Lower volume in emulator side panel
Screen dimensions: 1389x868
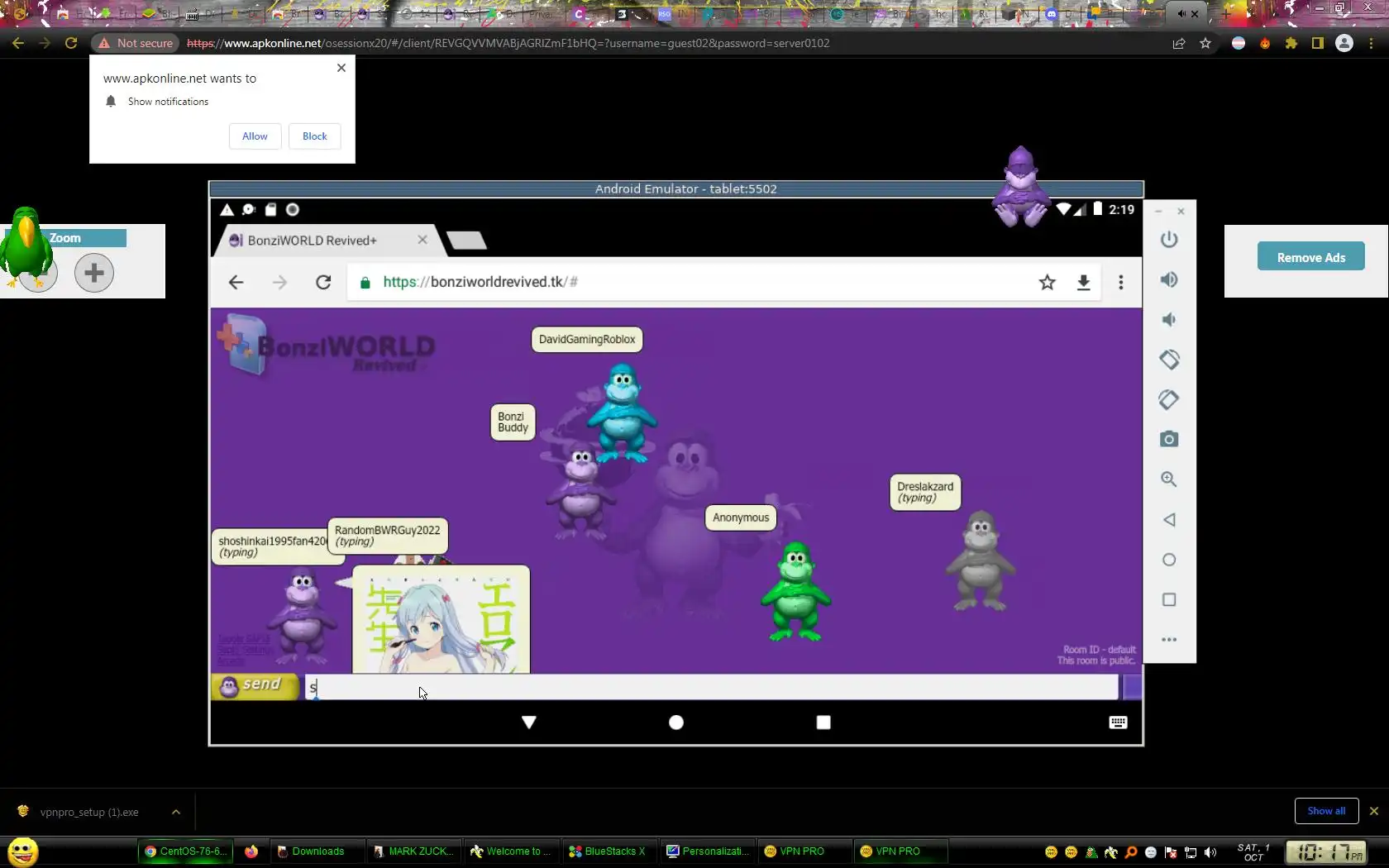tap(1168, 320)
